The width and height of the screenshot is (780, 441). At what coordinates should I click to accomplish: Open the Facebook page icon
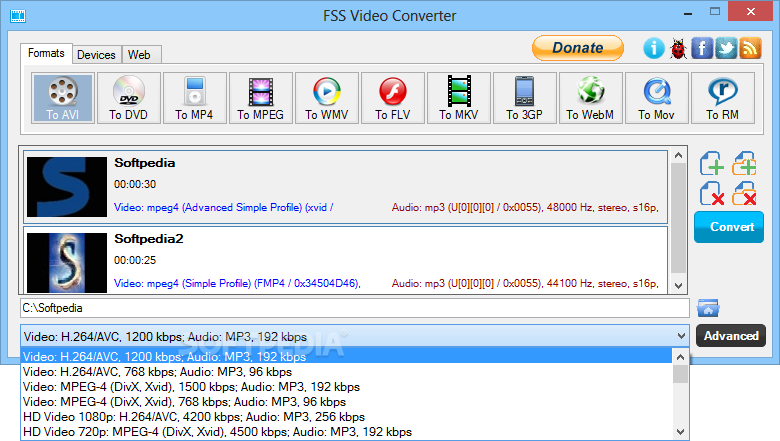702,48
